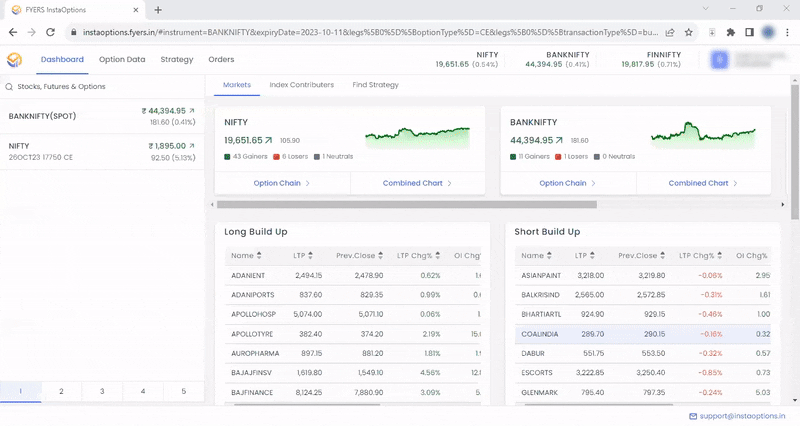Select GLENMARK row in Short Build Up
Image resolution: width=800 pixels, height=426 pixels.
tap(643, 393)
